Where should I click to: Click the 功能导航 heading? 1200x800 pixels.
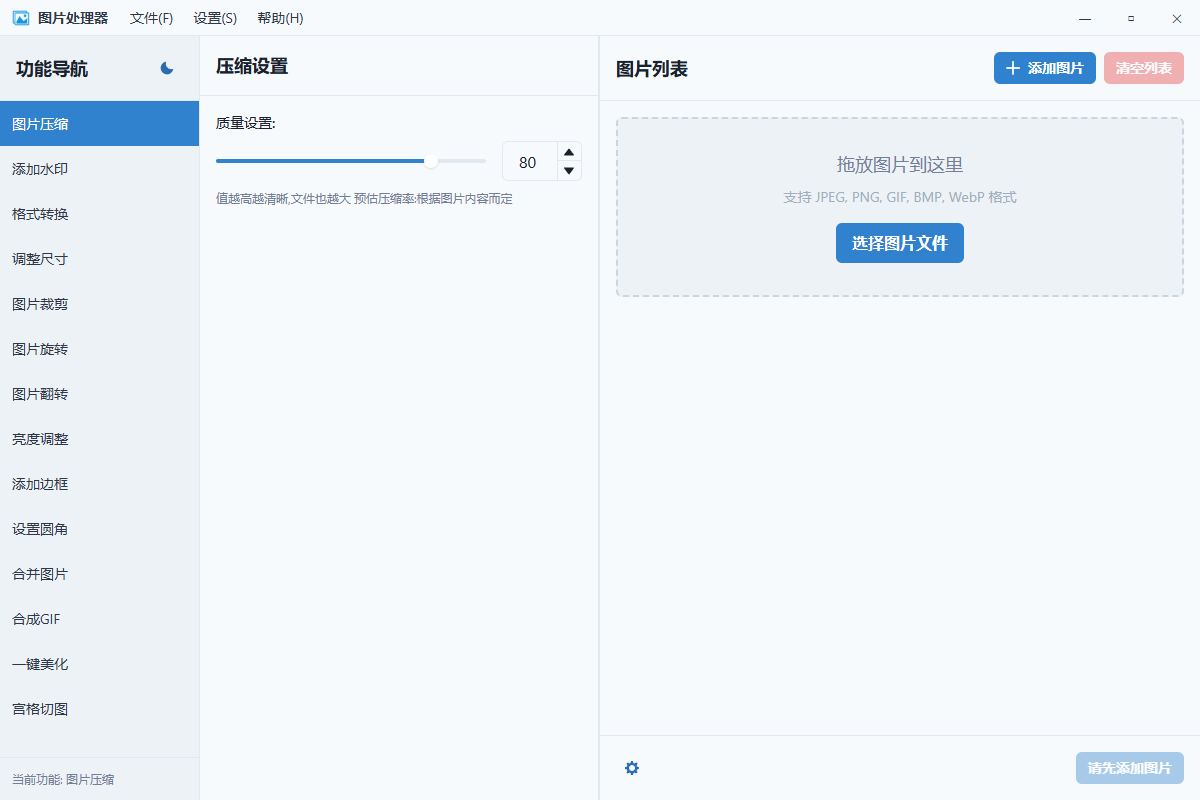point(52,69)
